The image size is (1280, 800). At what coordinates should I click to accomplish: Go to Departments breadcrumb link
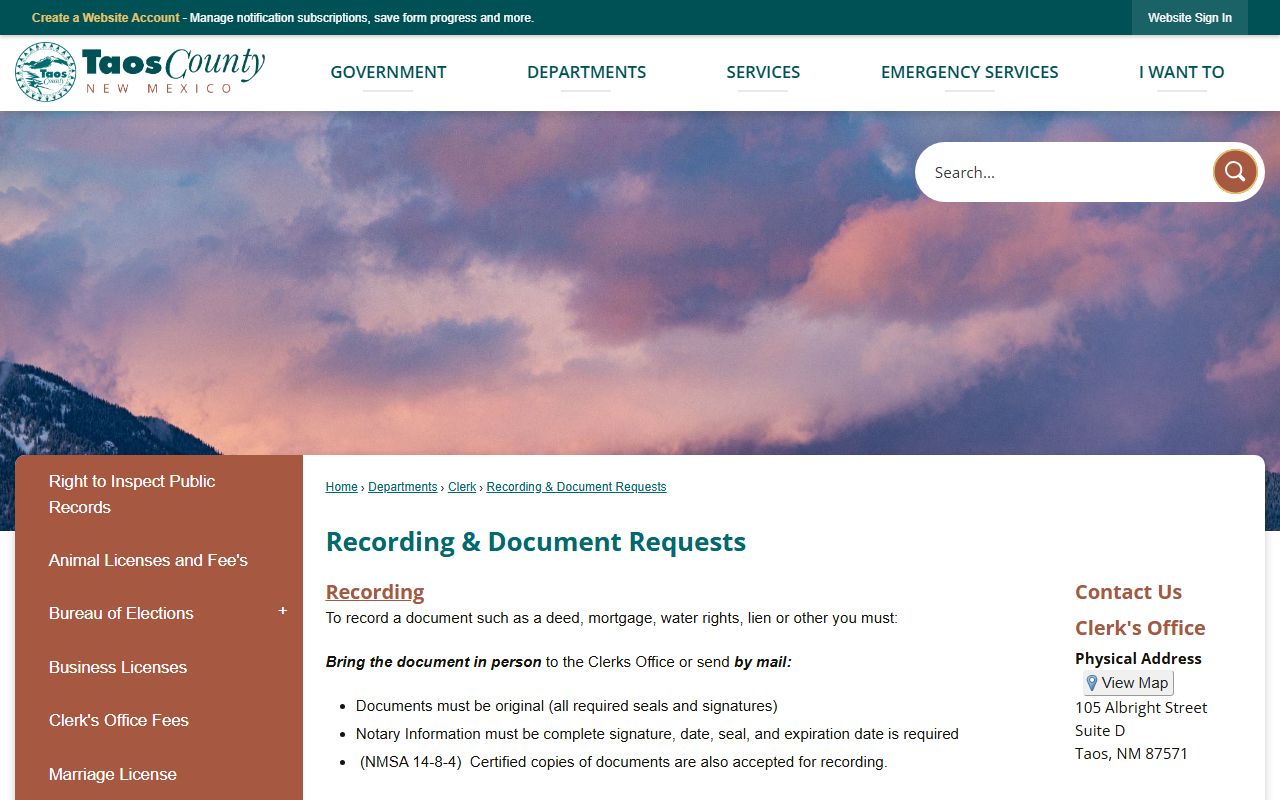point(402,487)
